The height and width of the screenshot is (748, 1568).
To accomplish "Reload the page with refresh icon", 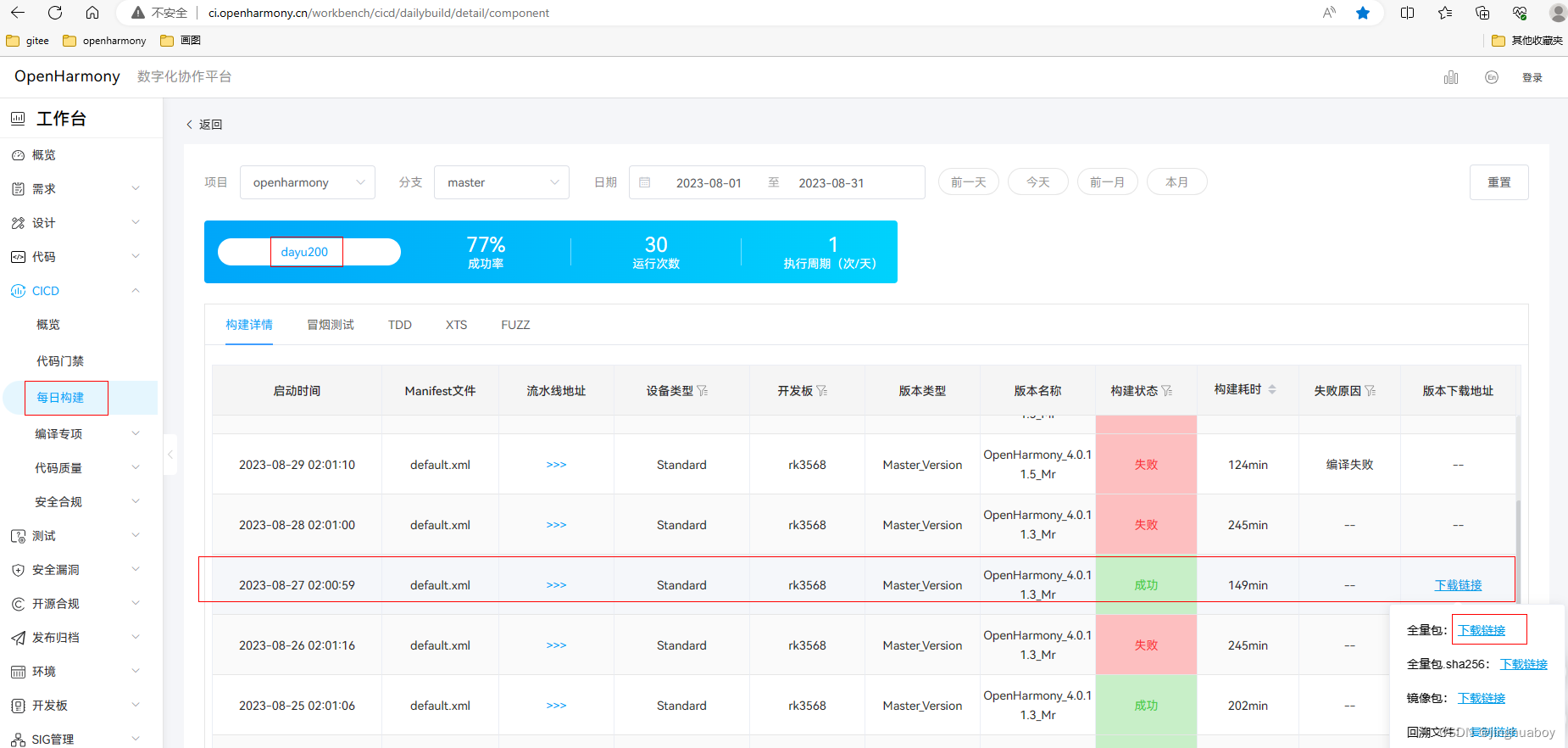I will (55, 13).
